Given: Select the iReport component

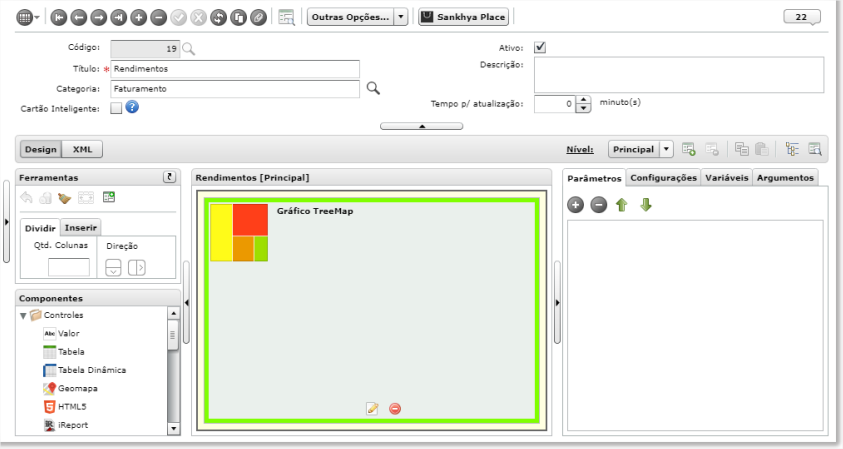Looking at the screenshot, I should click(x=66, y=425).
